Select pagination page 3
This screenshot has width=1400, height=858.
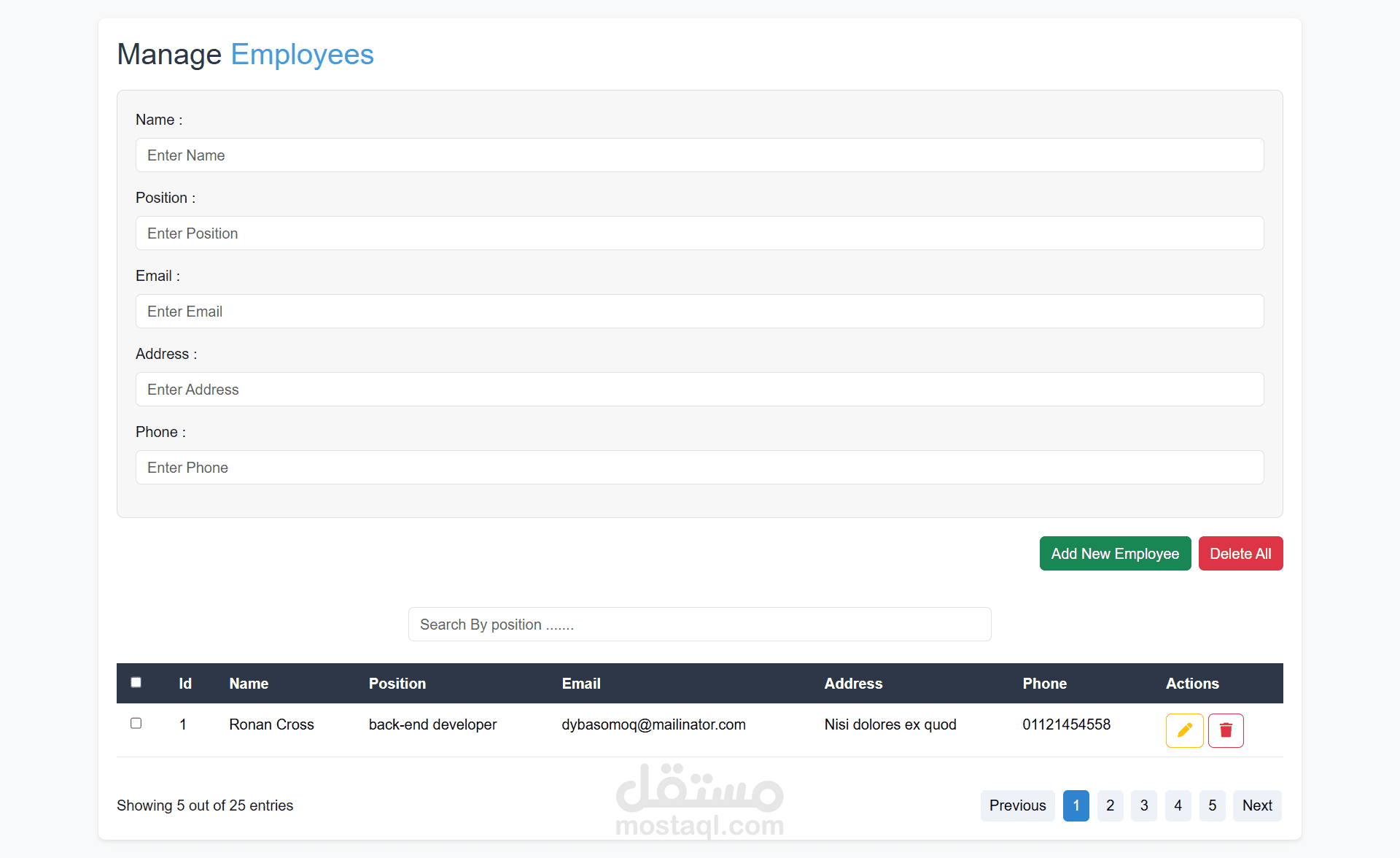click(1143, 805)
